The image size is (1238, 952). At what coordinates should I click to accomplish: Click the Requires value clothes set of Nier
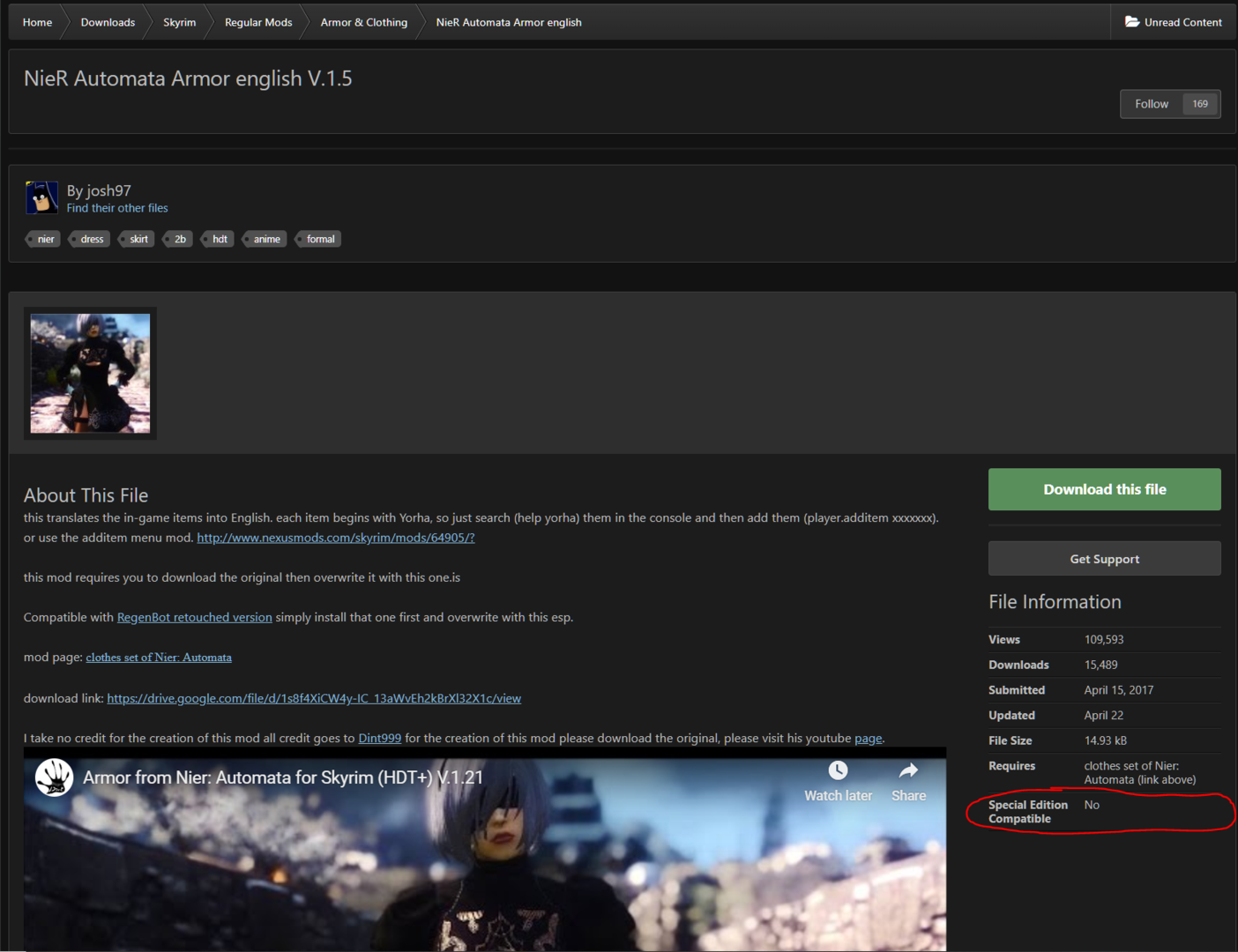pos(1140,773)
